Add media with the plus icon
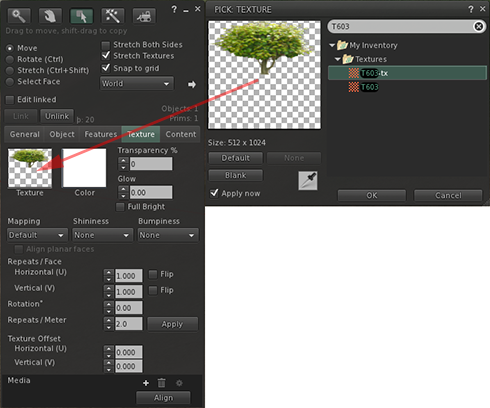 (x=146, y=383)
